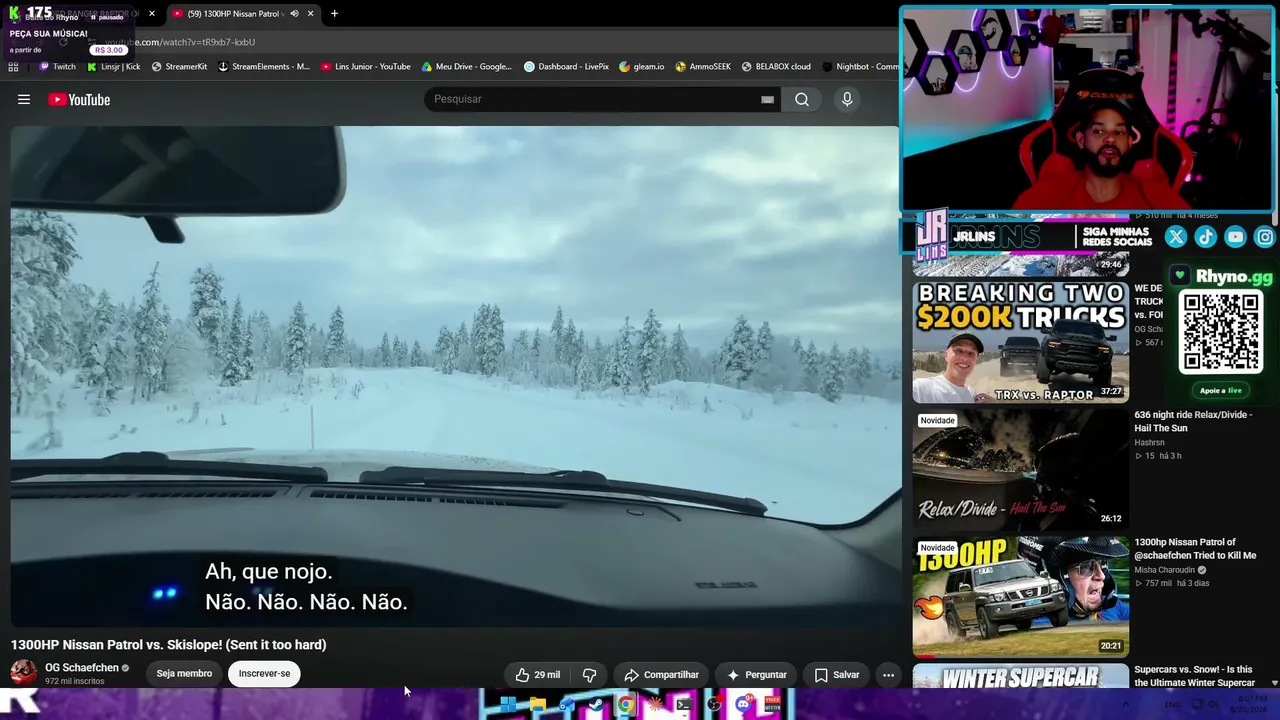The image size is (1280, 720).
Task: Click the magnifying glass search button
Action: pyautogui.click(x=802, y=99)
